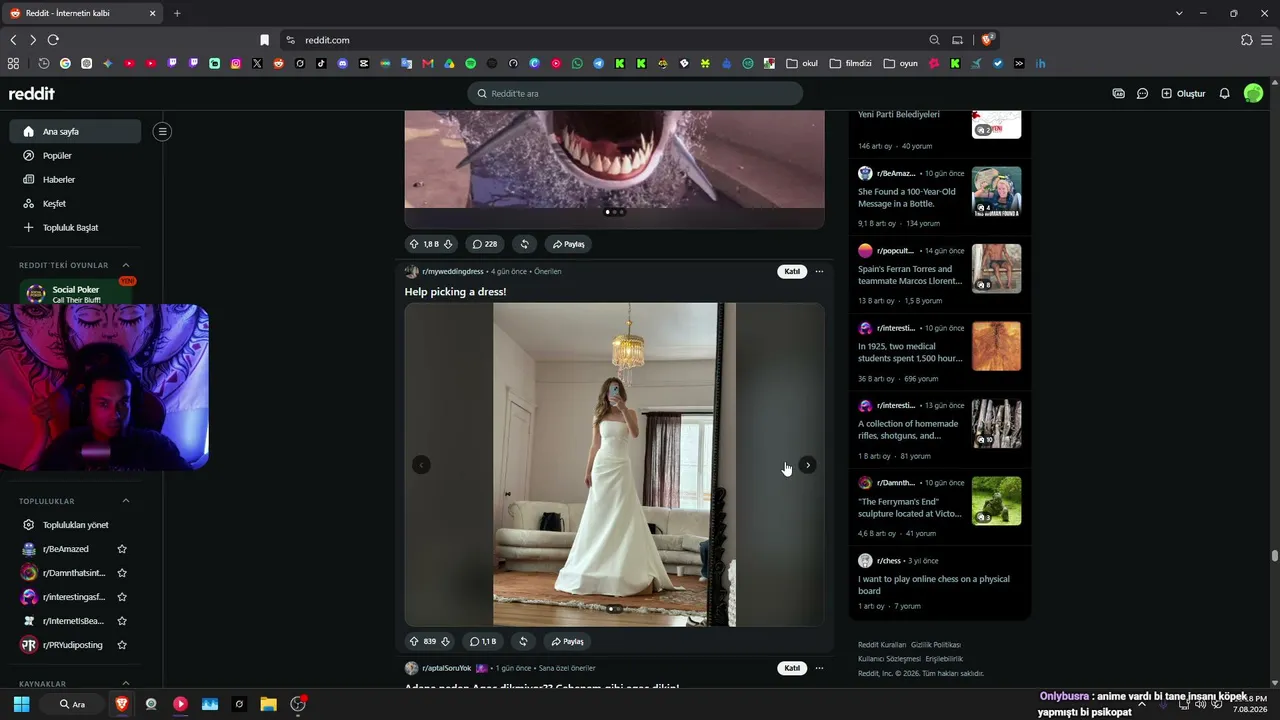Collapse the REDDIT'TEKİ OYUNLAR section
The height and width of the screenshot is (720, 1280).
(x=126, y=265)
